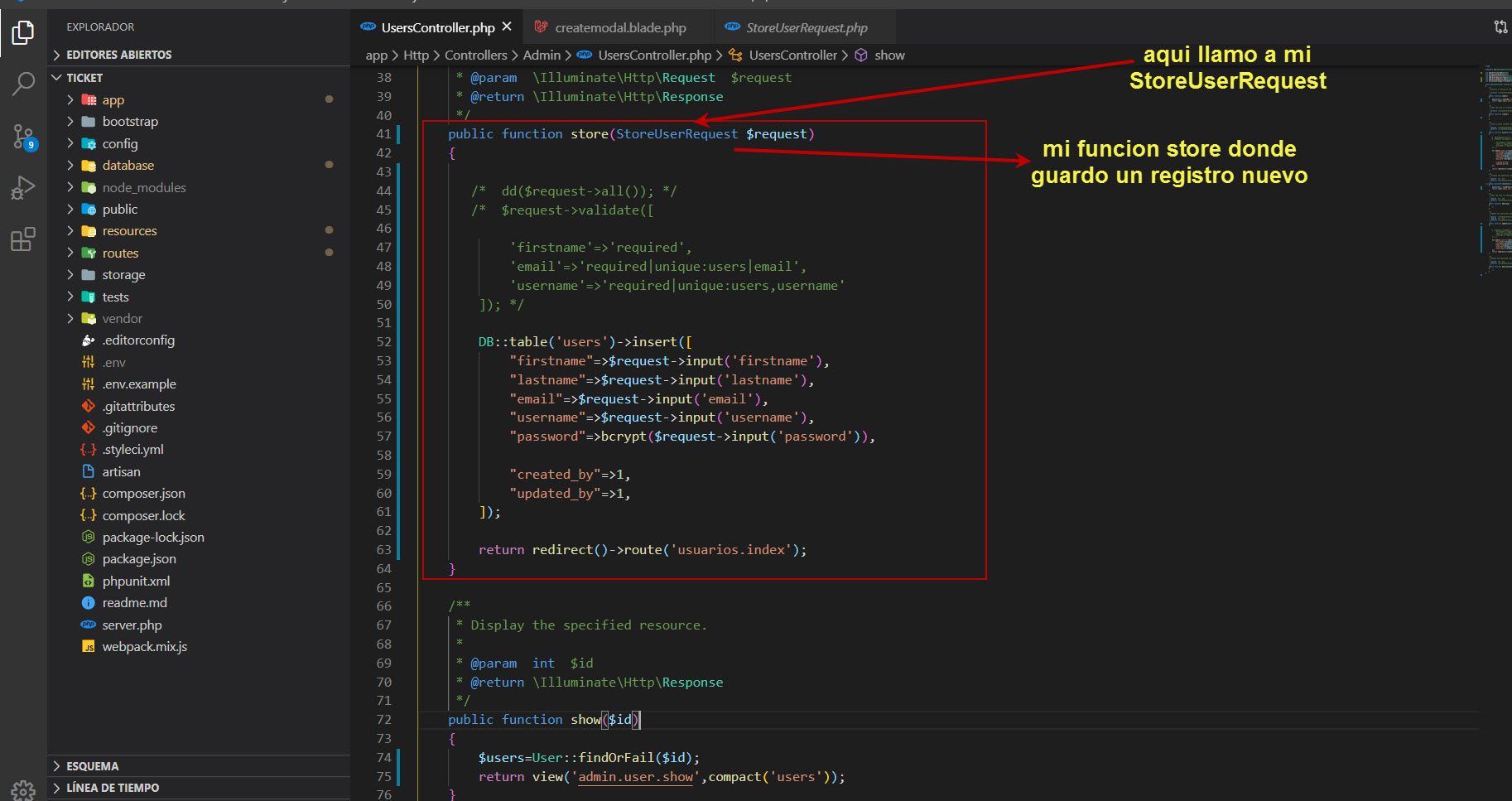Click the 'Http' breadcrumb segment
The width and height of the screenshot is (1512, 801).
416,55
